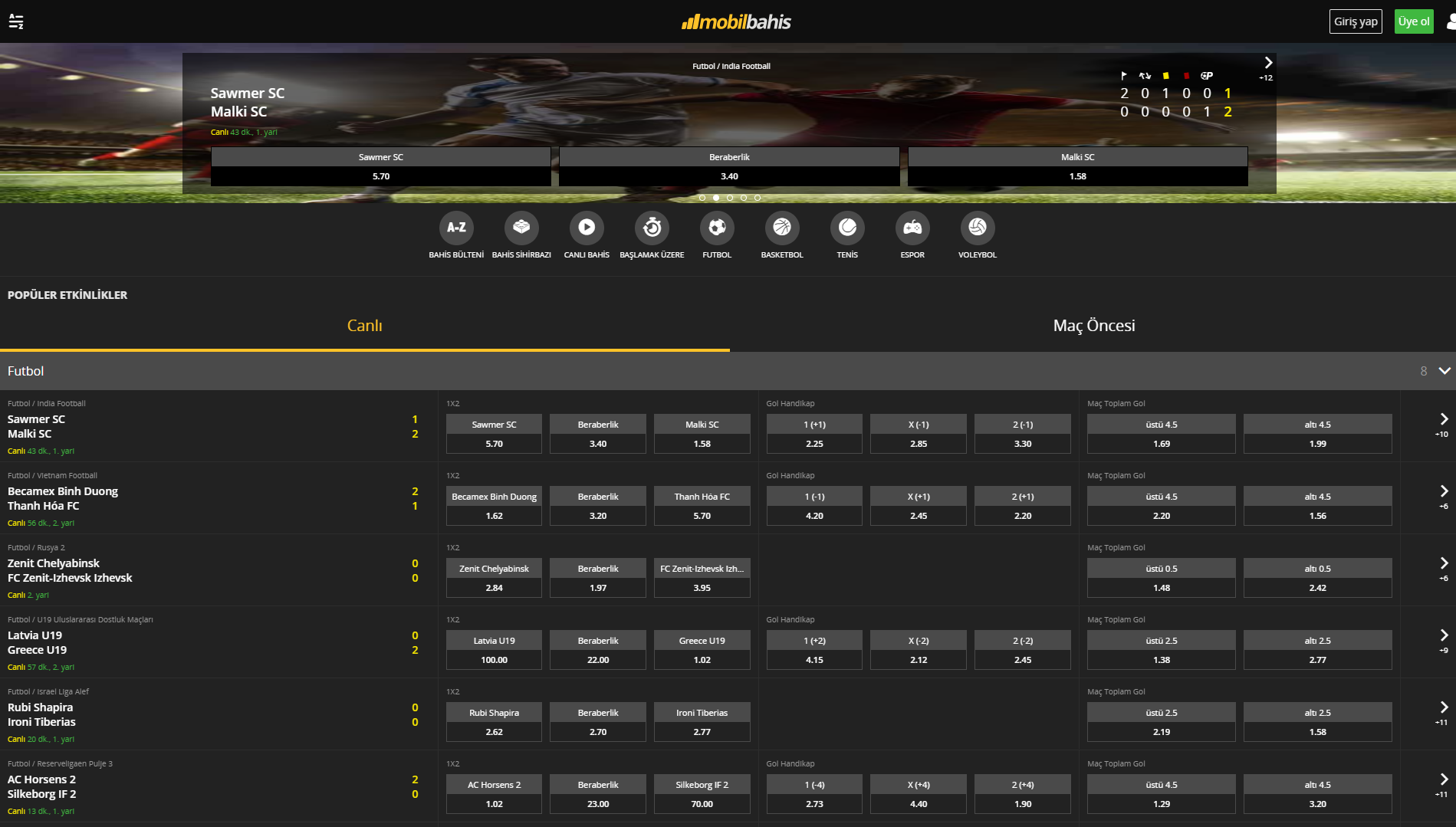Collapse the Futbol section chevron
The height and width of the screenshot is (827, 1456).
click(x=1444, y=371)
